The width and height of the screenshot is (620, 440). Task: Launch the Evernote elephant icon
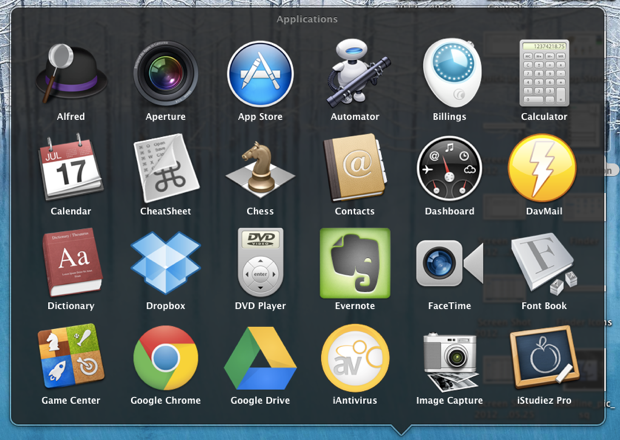[x=355, y=263]
